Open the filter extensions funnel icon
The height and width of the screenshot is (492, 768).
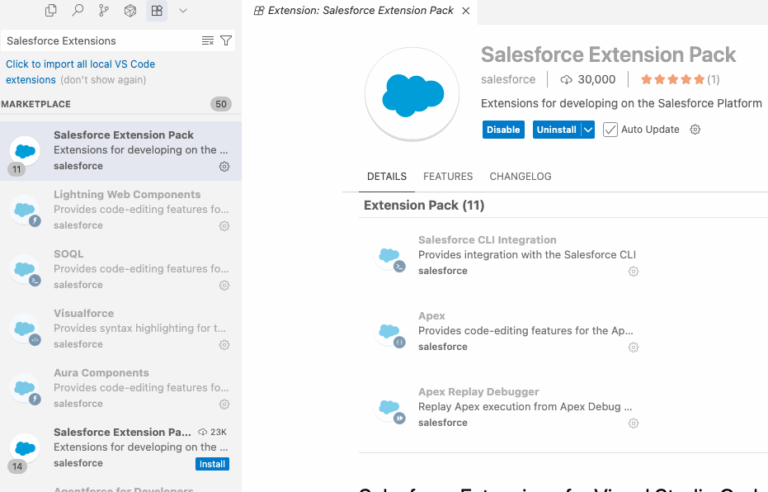point(226,41)
